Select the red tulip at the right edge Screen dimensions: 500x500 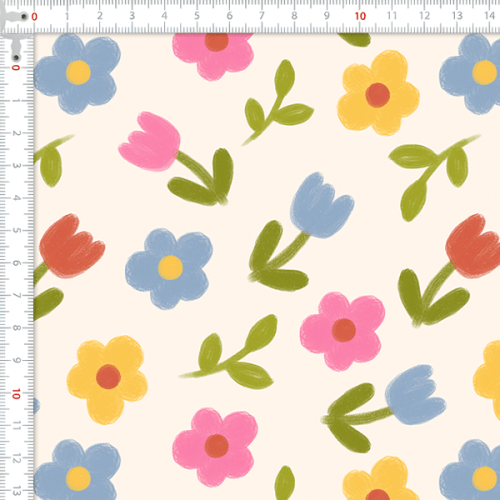[473, 246]
